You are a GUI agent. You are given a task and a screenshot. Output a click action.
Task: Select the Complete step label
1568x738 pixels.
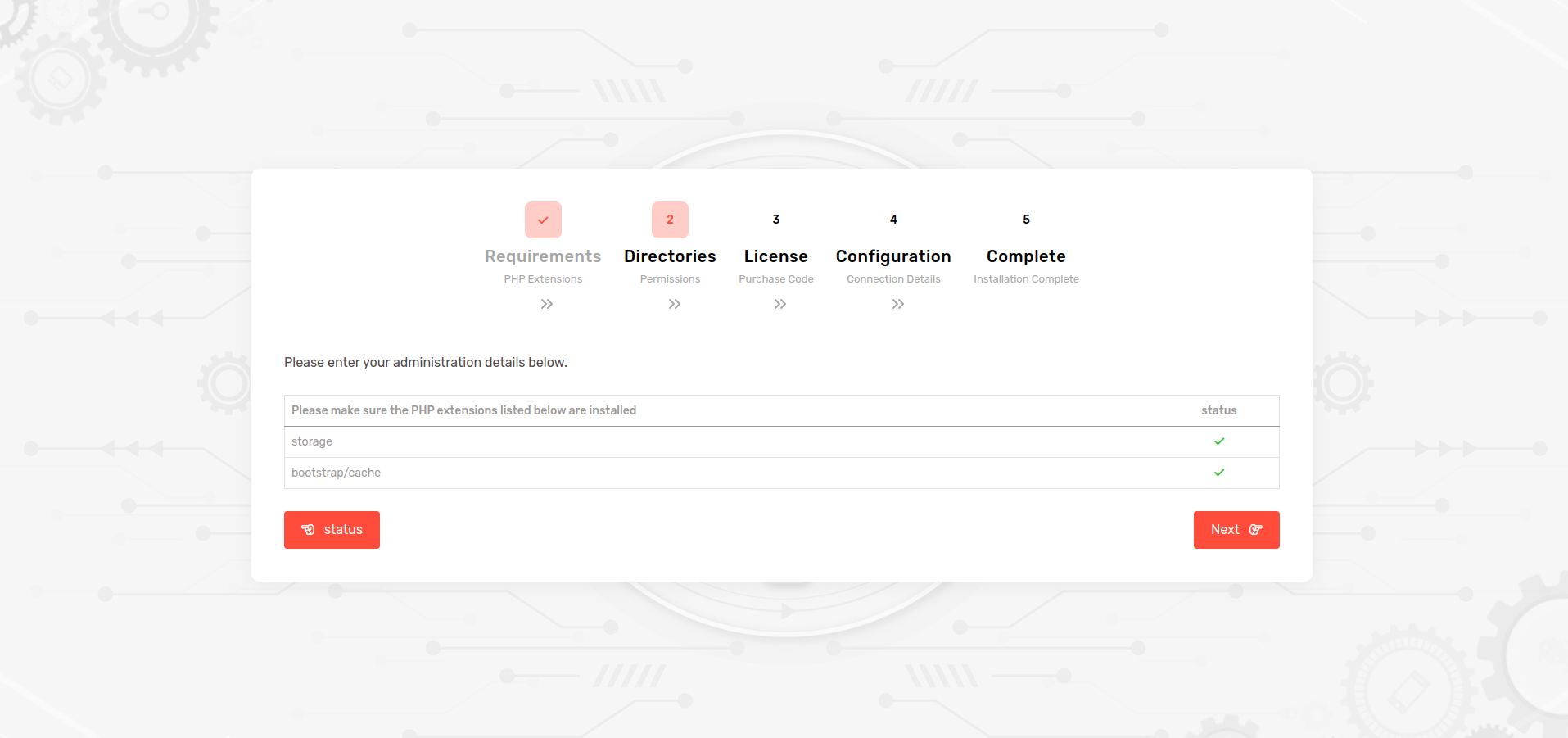pyautogui.click(x=1026, y=256)
